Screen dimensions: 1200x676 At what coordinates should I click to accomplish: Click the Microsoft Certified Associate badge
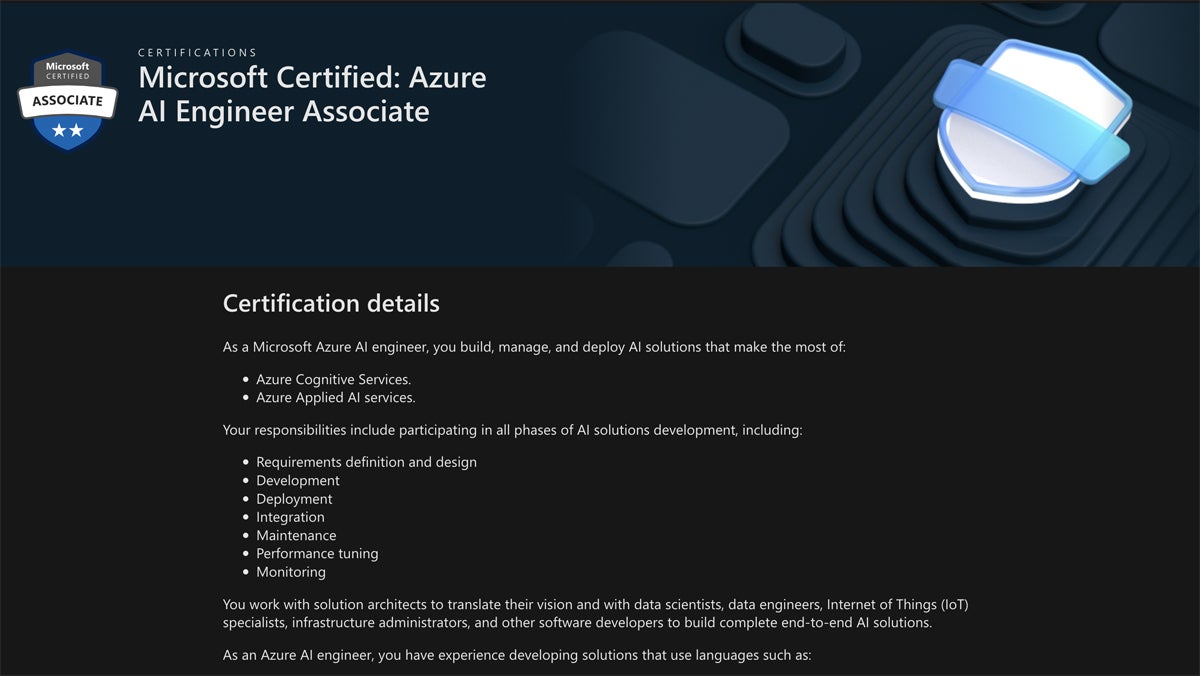[67, 101]
